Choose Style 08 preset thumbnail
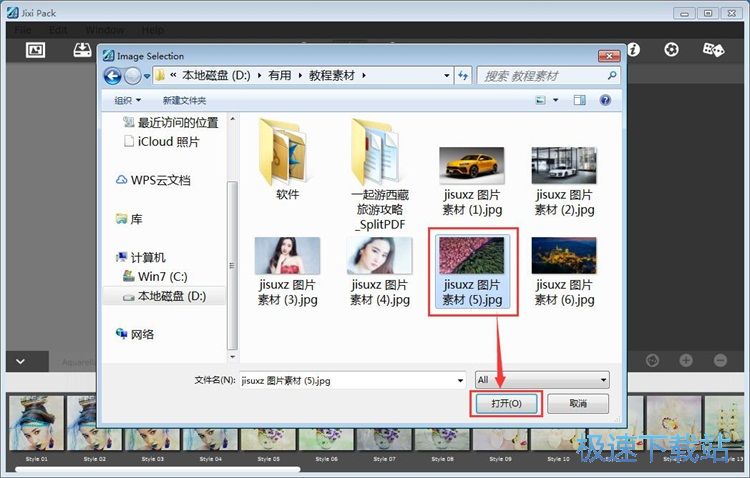Viewport: 750px width, 478px height. coord(442,440)
